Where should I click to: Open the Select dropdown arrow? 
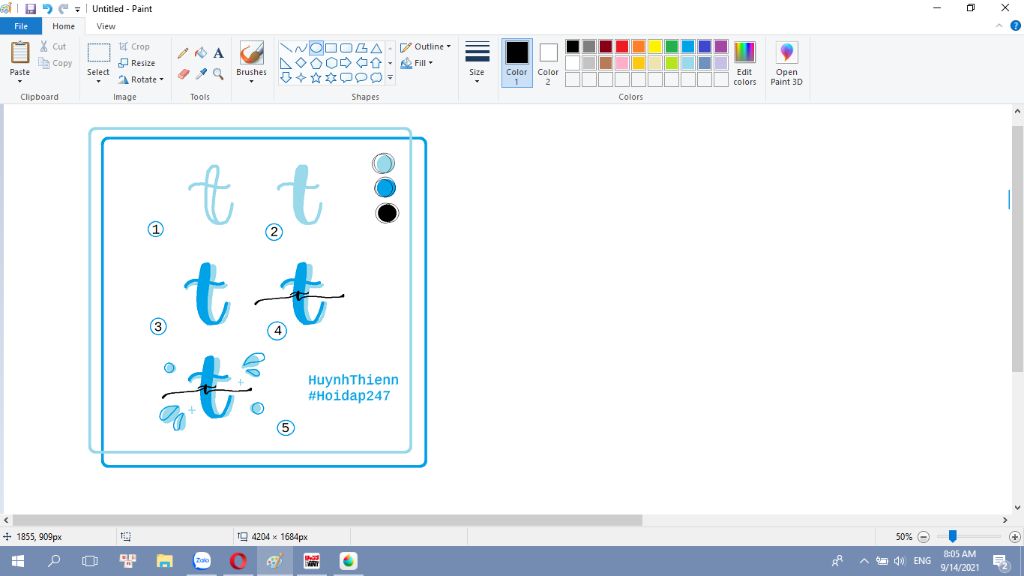coord(98,82)
